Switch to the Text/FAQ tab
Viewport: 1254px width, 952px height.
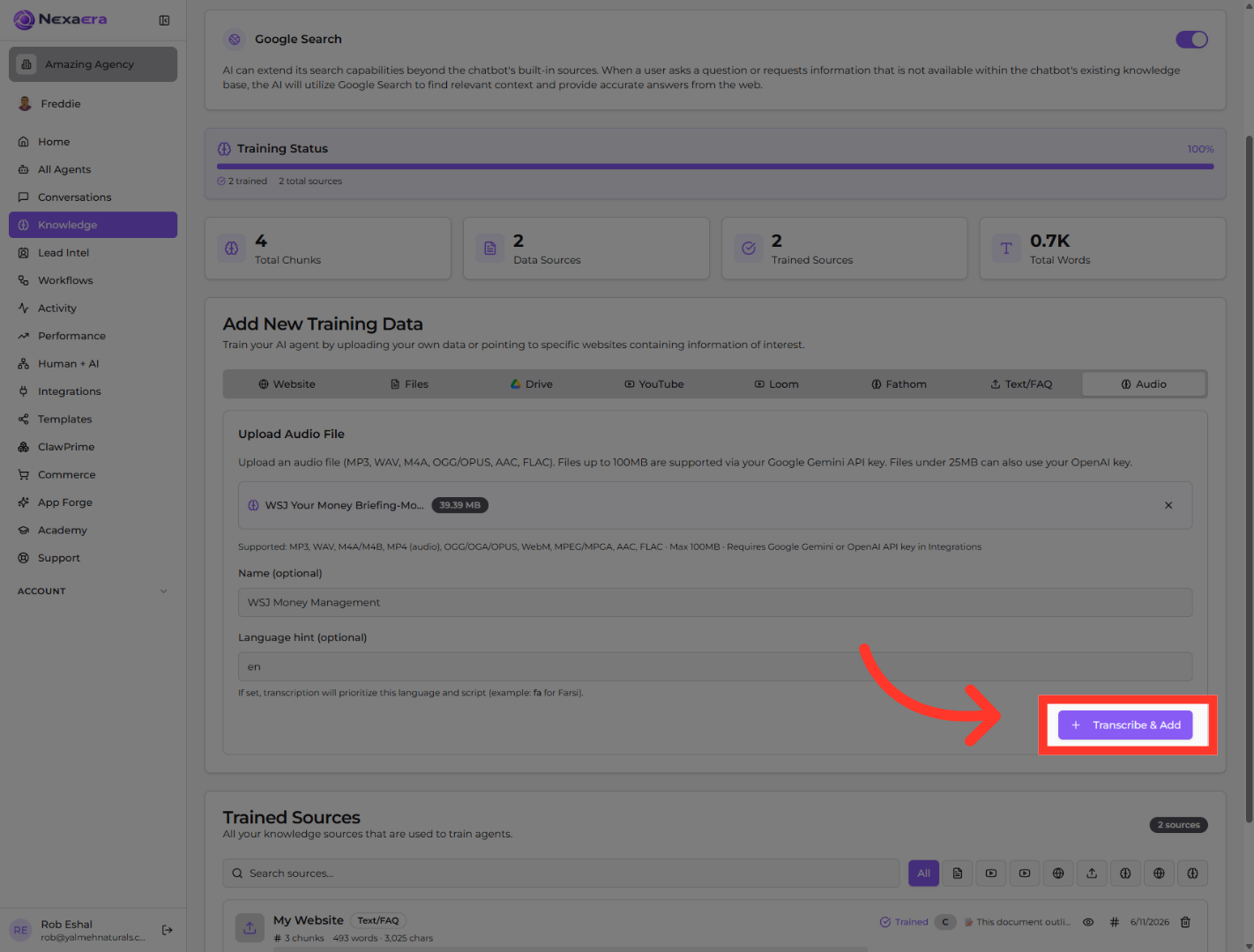[1021, 384]
